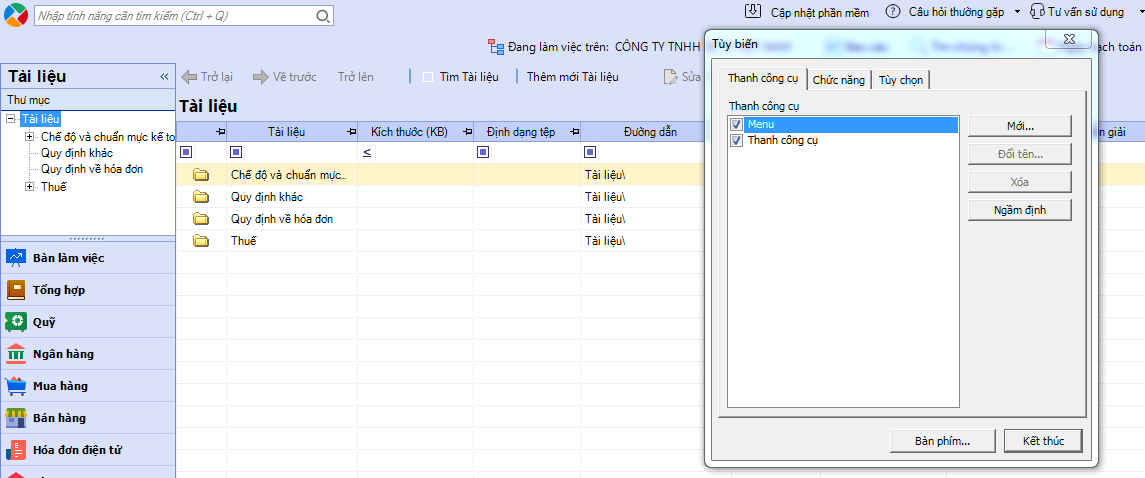Image resolution: width=1145 pixels, height=478 pixels.
Task: Open the Tổng hợp module icon
Action: tap(15, 290)
